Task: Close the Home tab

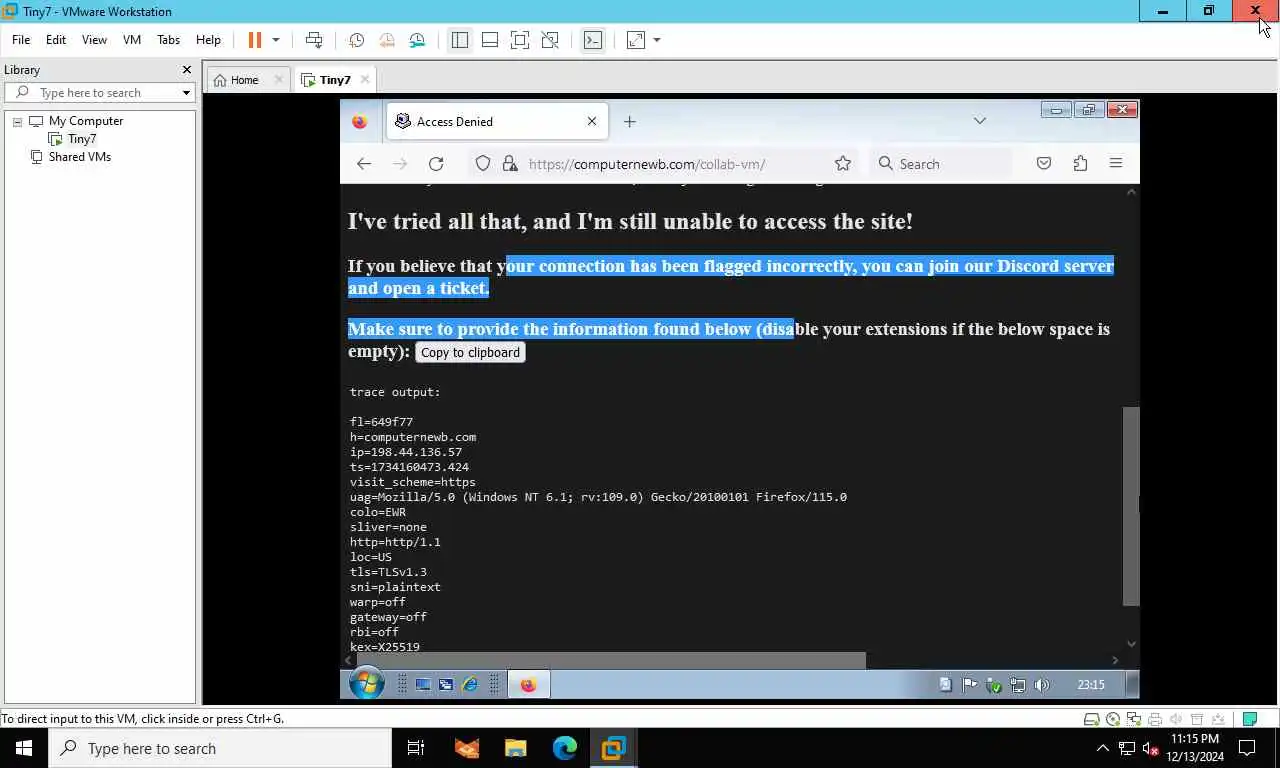Action: (x=277, y=80)
